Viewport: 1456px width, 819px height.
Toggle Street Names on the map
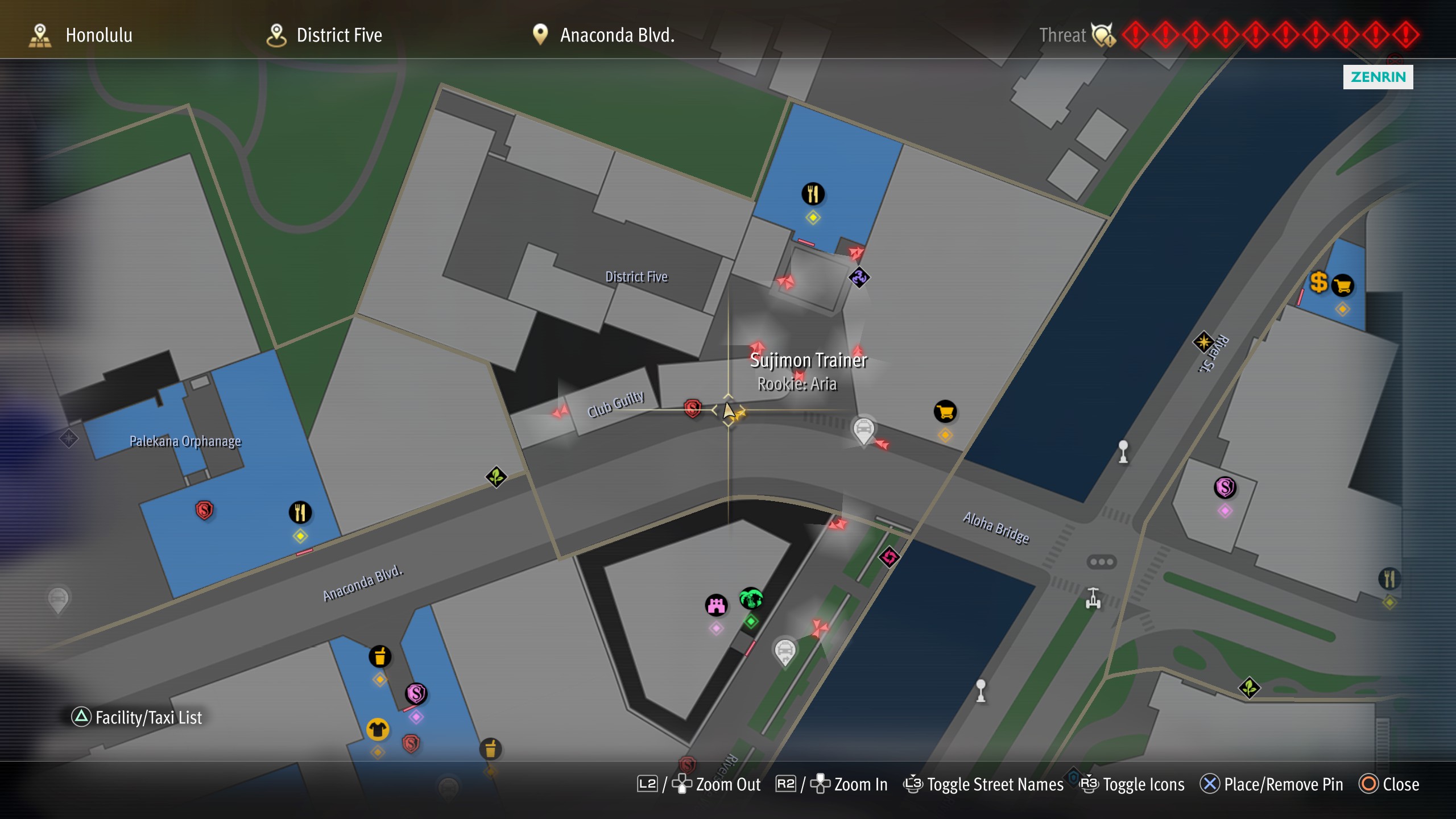click(983, 784)
